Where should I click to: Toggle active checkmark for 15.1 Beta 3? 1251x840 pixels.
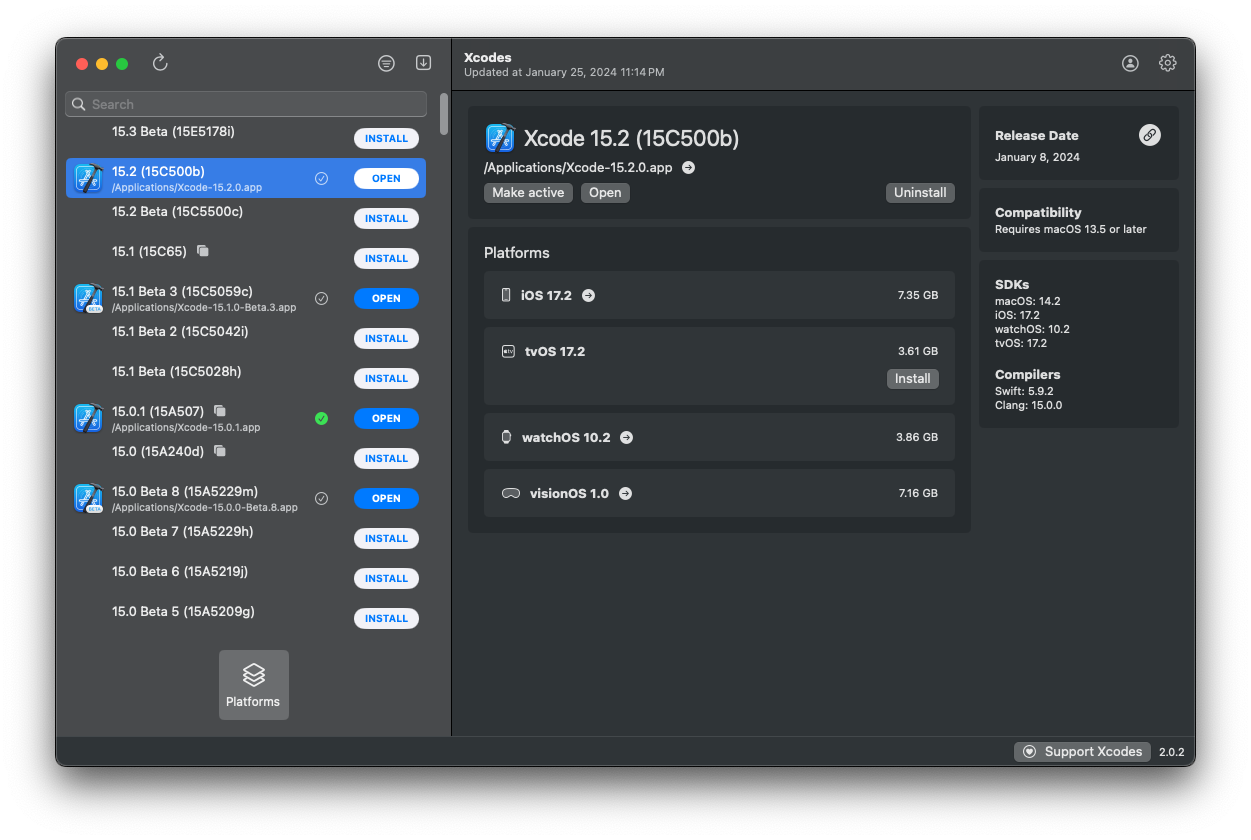pos(321,298)
